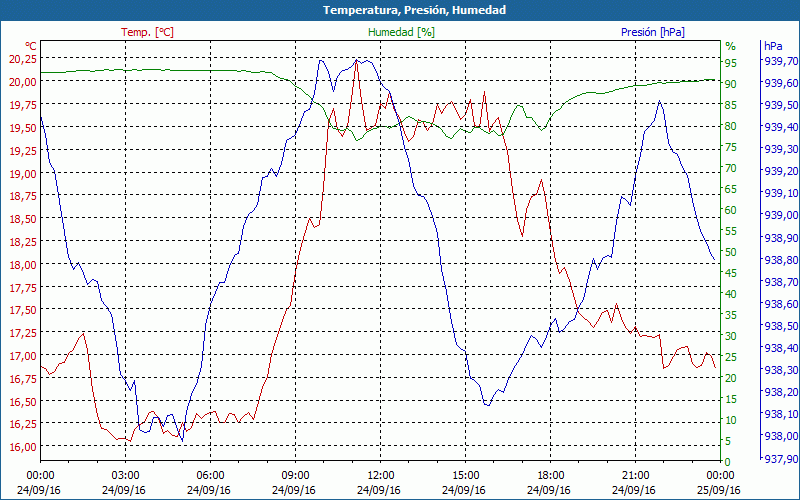Click the '18,25' temperature axis value
The width and height of the screenshot is (800, 500).
pyautogui.click(x=23, y=241)
